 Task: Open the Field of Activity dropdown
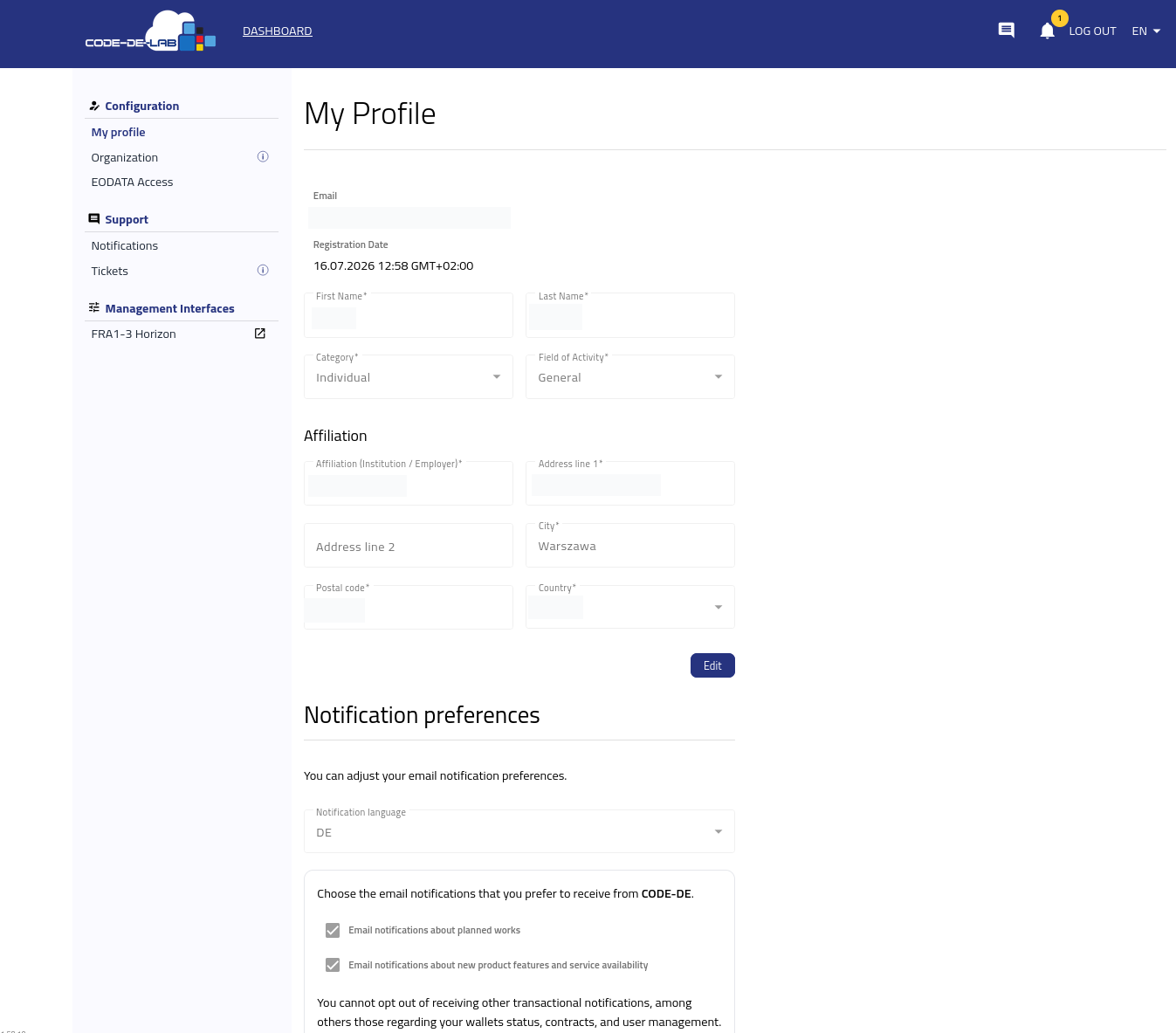630,377
